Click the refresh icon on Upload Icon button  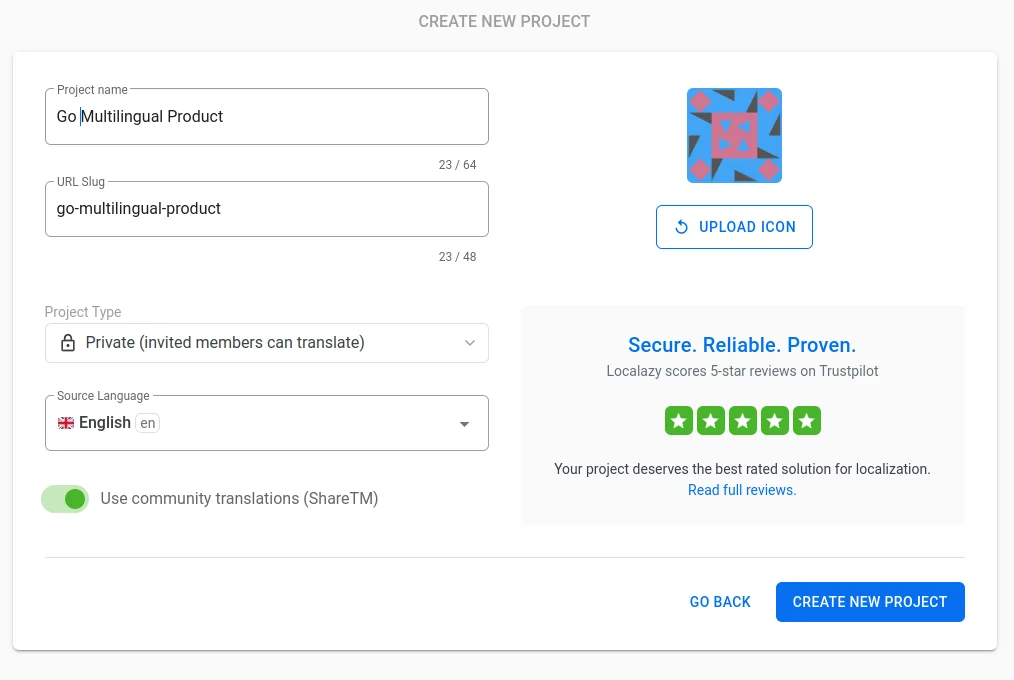pyautogui.click(x=682, y=227)
